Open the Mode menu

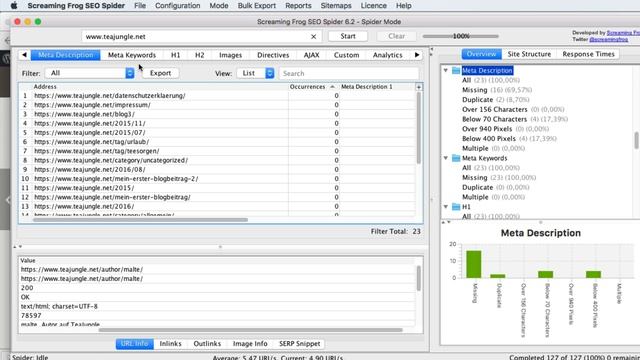pyautogui.click(x=219, y=6)
